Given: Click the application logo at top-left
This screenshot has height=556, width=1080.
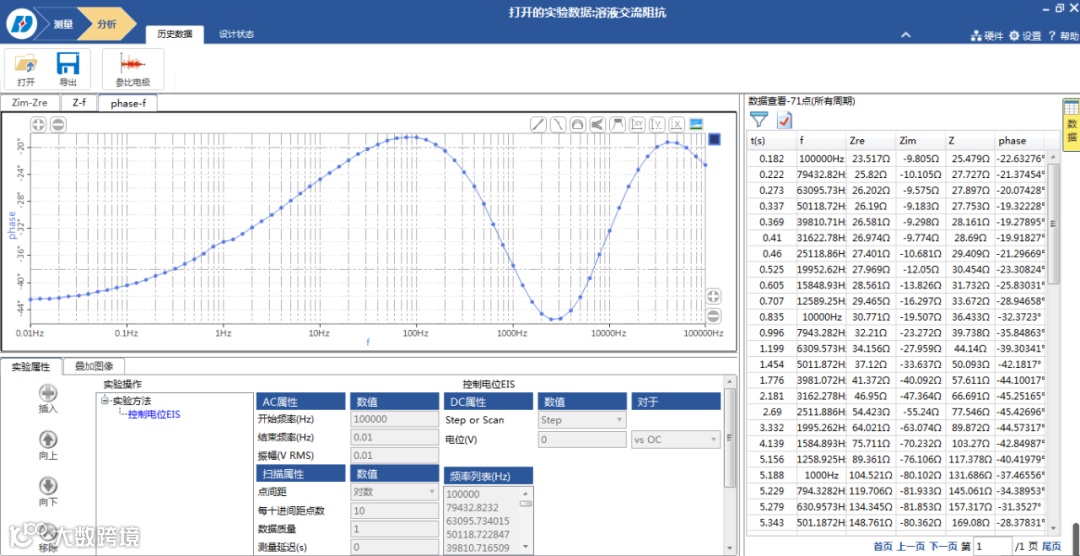Looking at the screenshot, I should pyautogui.click(x=20, y=24).
